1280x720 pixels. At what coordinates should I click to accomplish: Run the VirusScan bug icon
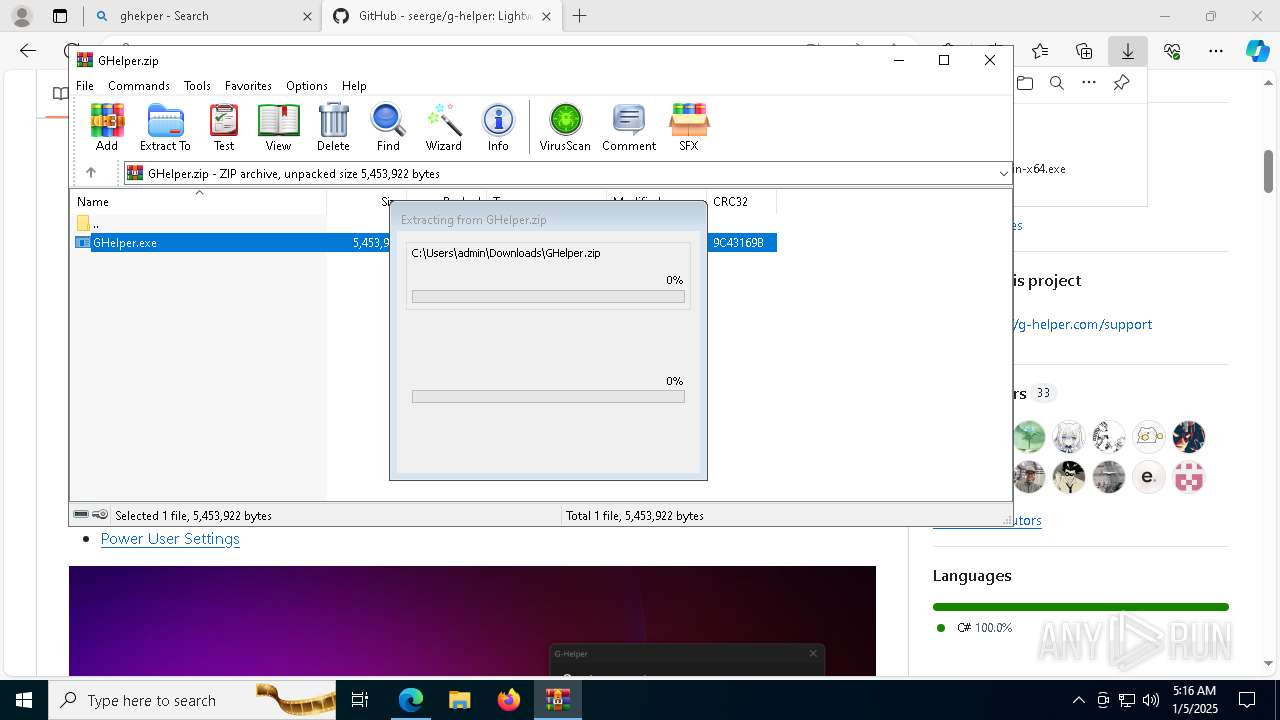click(565, 127)
